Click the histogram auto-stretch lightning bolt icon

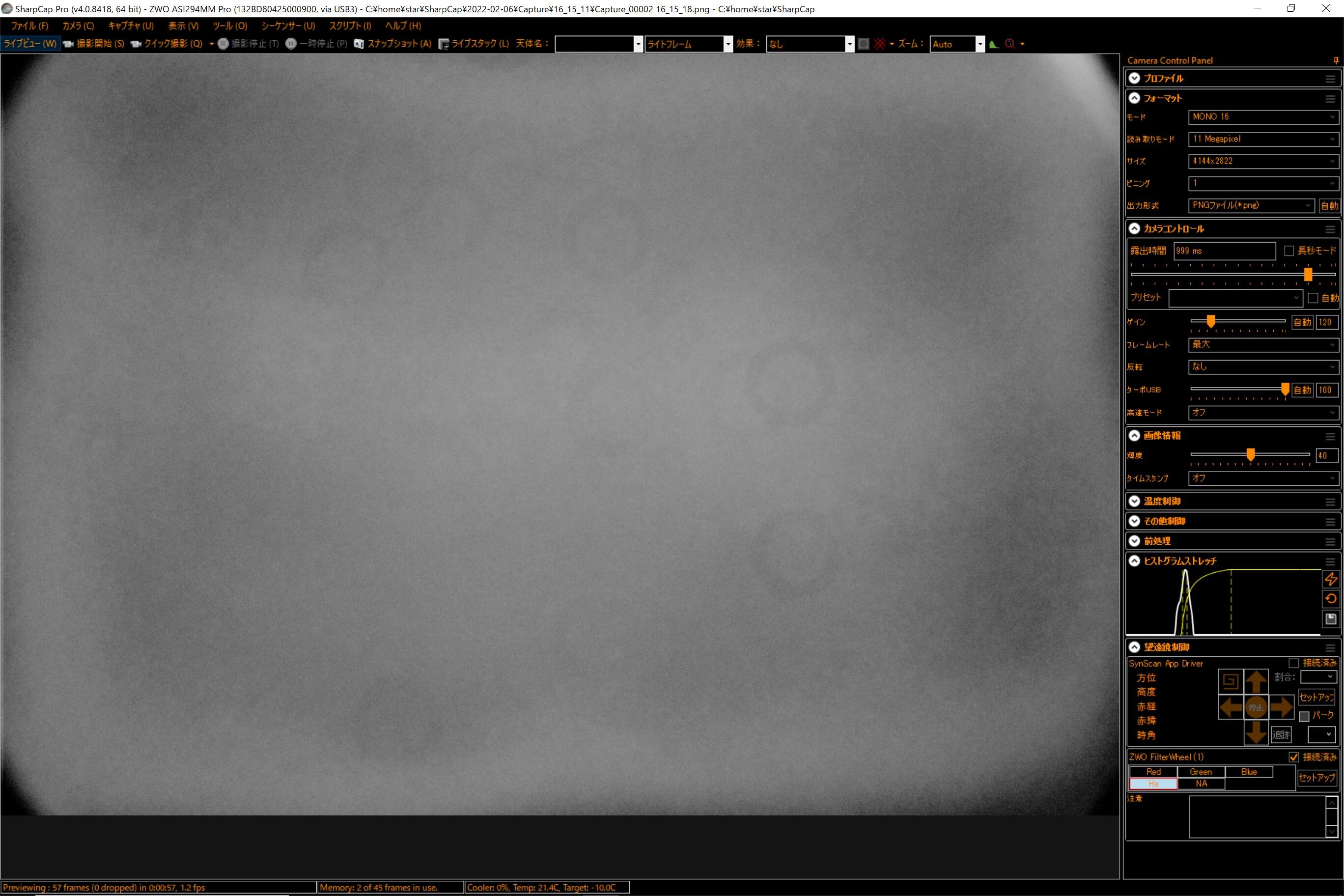(1331, 579)
